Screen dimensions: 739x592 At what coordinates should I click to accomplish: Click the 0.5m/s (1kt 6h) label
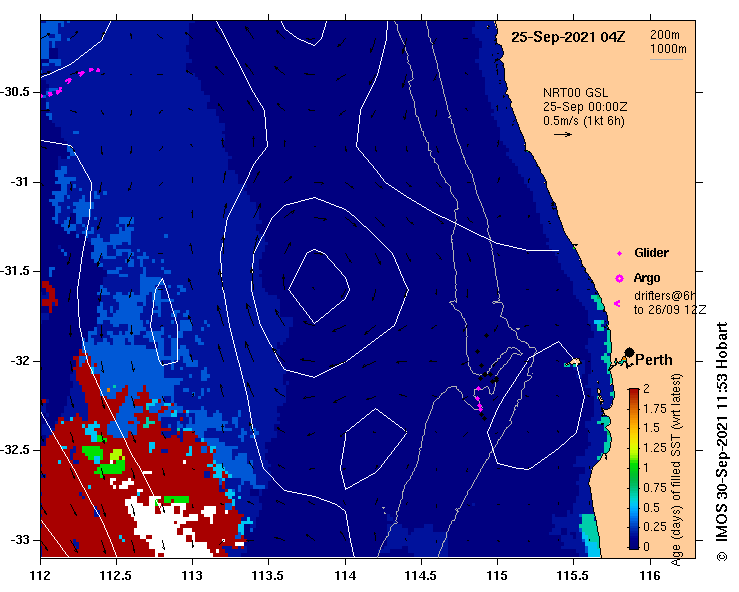pos(583,121)
